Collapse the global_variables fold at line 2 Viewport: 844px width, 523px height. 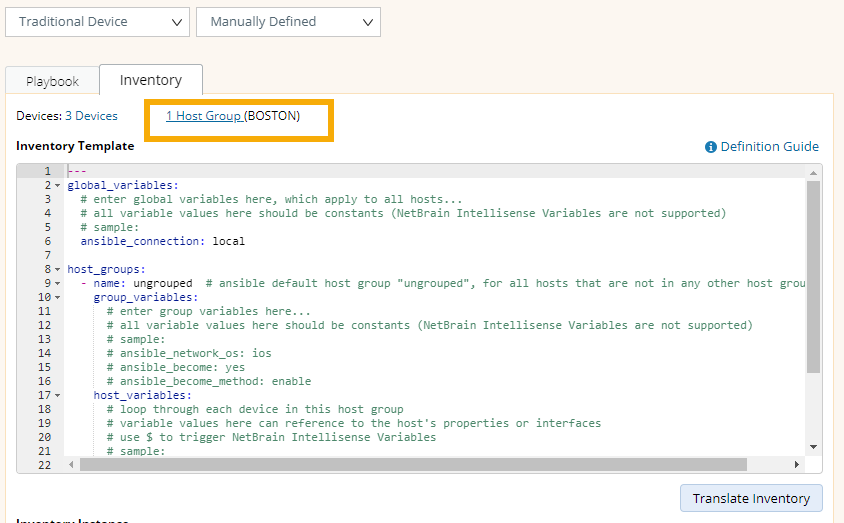(57, 186)
